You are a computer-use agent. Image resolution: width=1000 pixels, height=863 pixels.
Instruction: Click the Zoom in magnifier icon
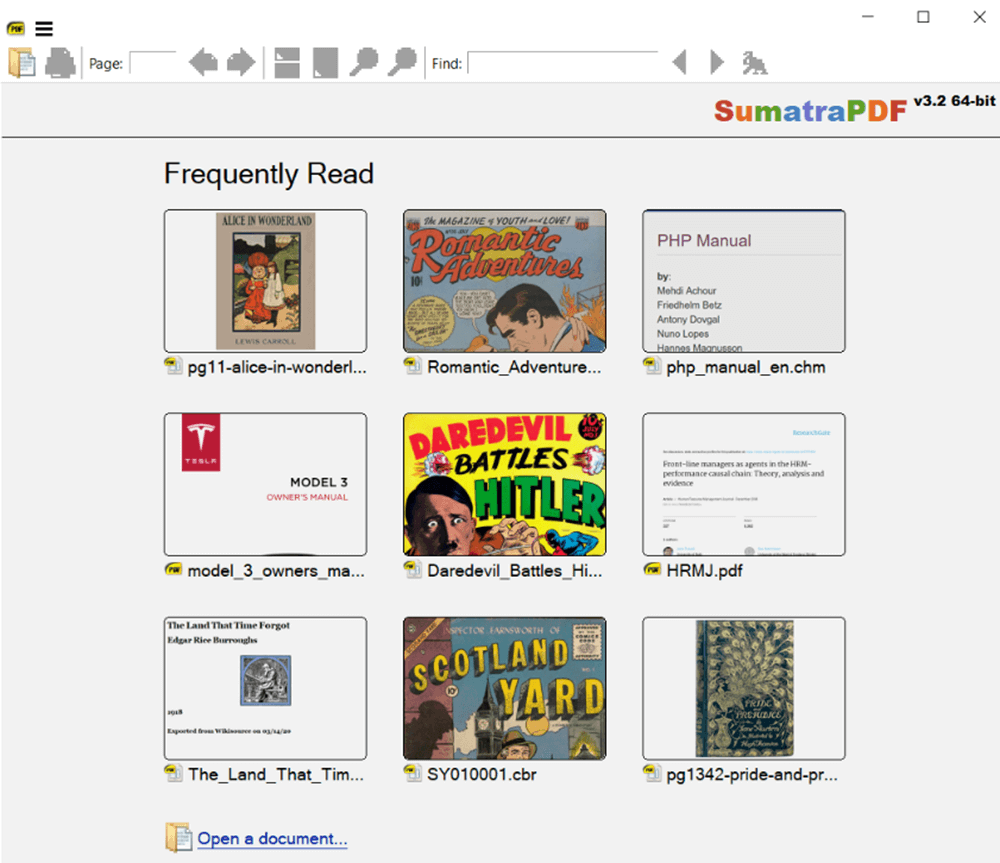pyautogui.click(x=402, y=63)
